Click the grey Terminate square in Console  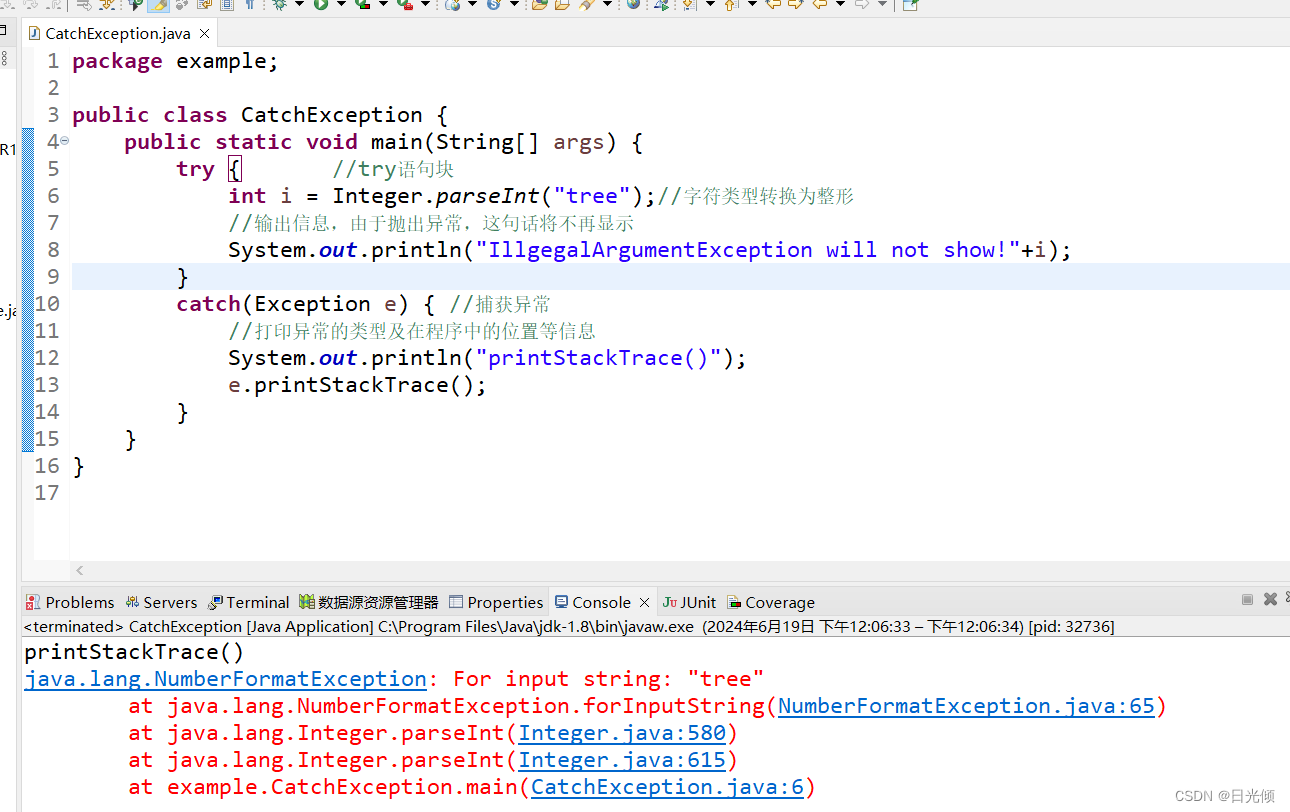click(1247, 599)
